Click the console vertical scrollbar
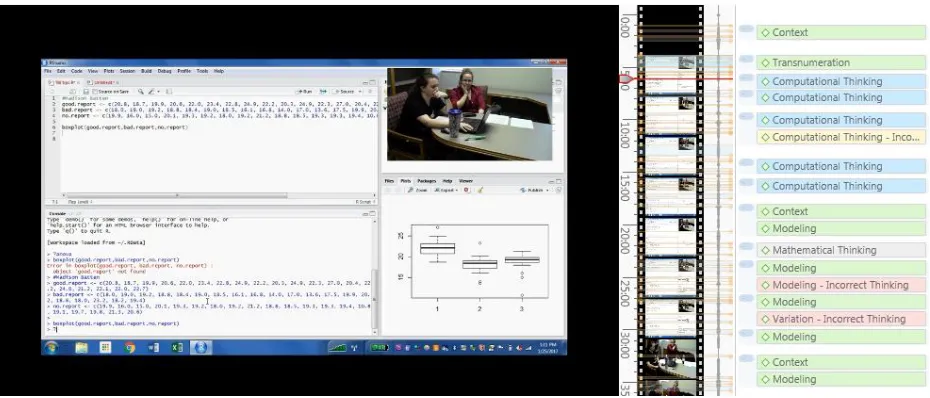The height and width of the screenshot is (398, 930). point(374,300)
